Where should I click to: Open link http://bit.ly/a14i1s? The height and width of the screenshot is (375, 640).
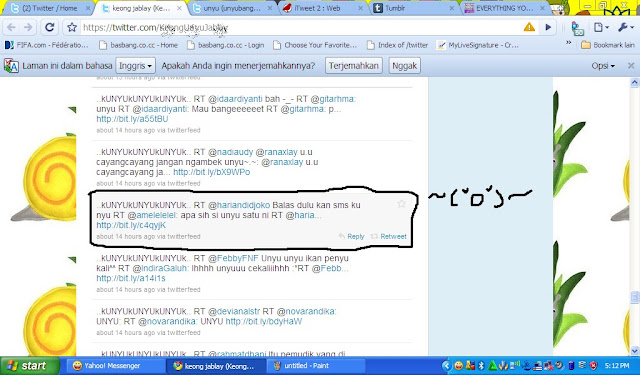tap(131, 278)
